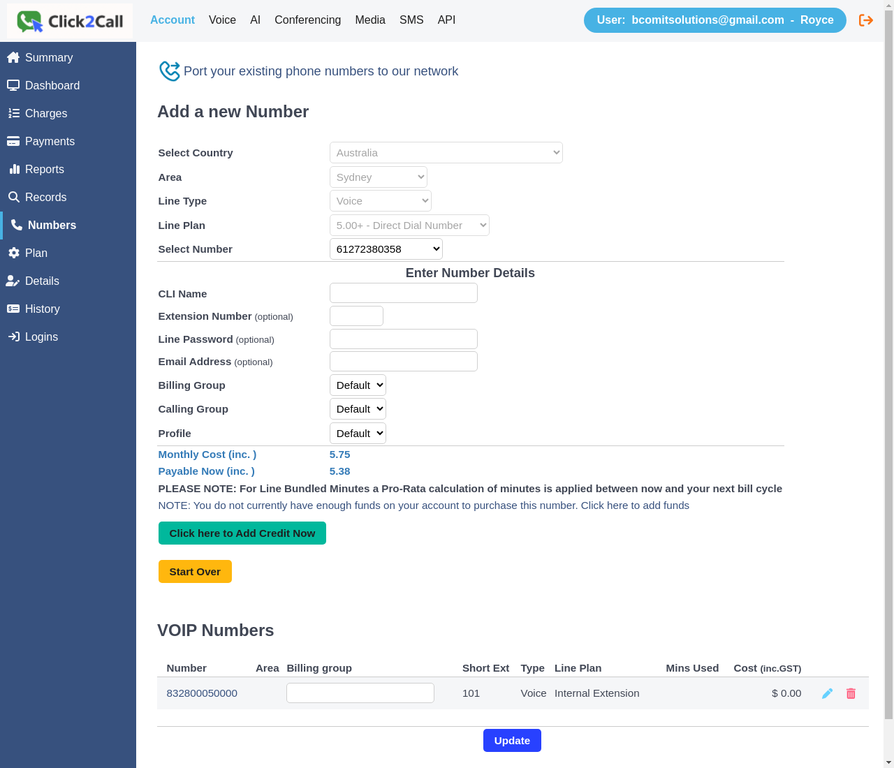This screenshot has height=768, width=894.
Task: Switch to the Conferencing tab
Action: point(307,19)
